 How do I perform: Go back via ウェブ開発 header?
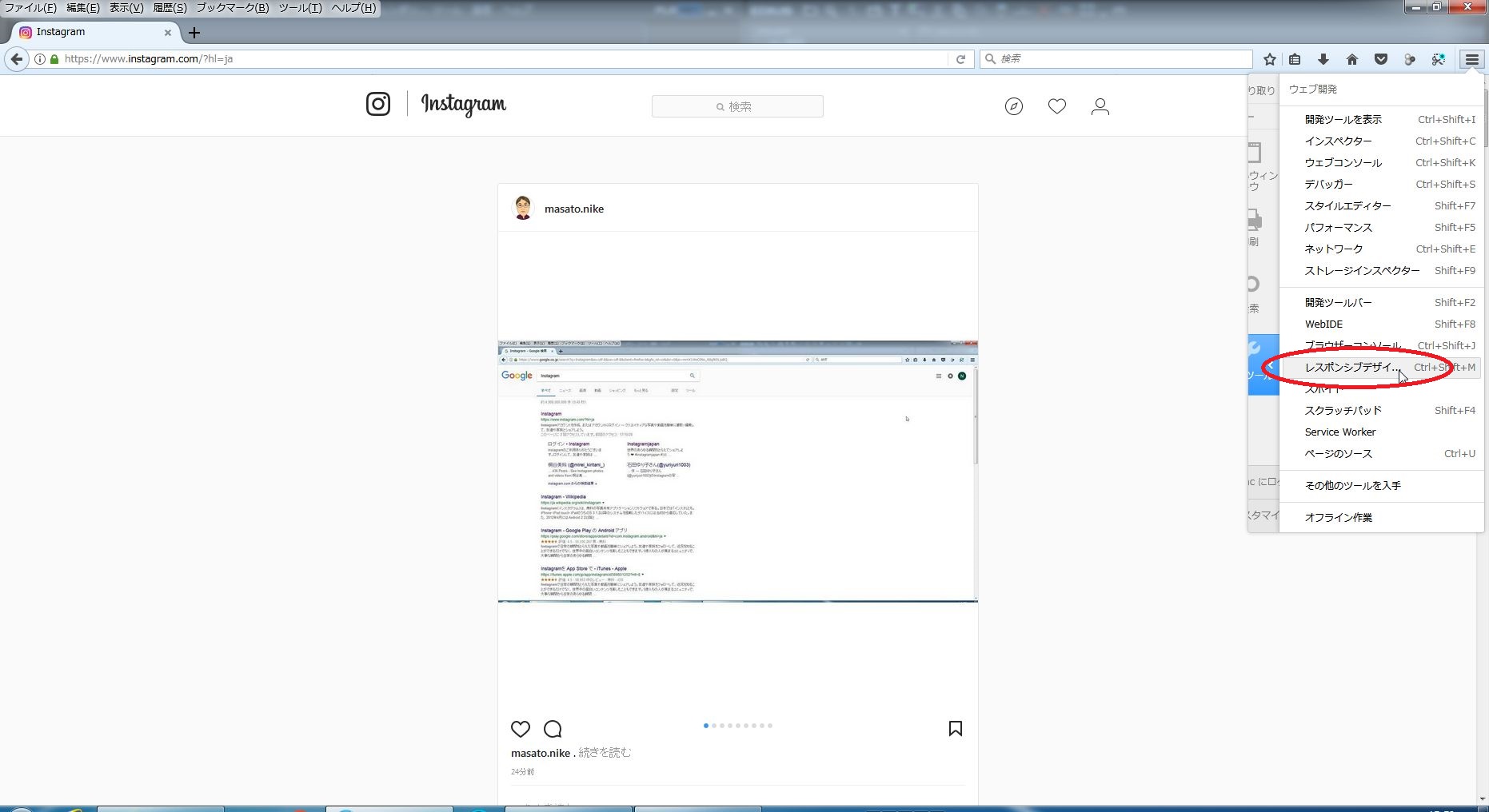[x=1382, y=90]
